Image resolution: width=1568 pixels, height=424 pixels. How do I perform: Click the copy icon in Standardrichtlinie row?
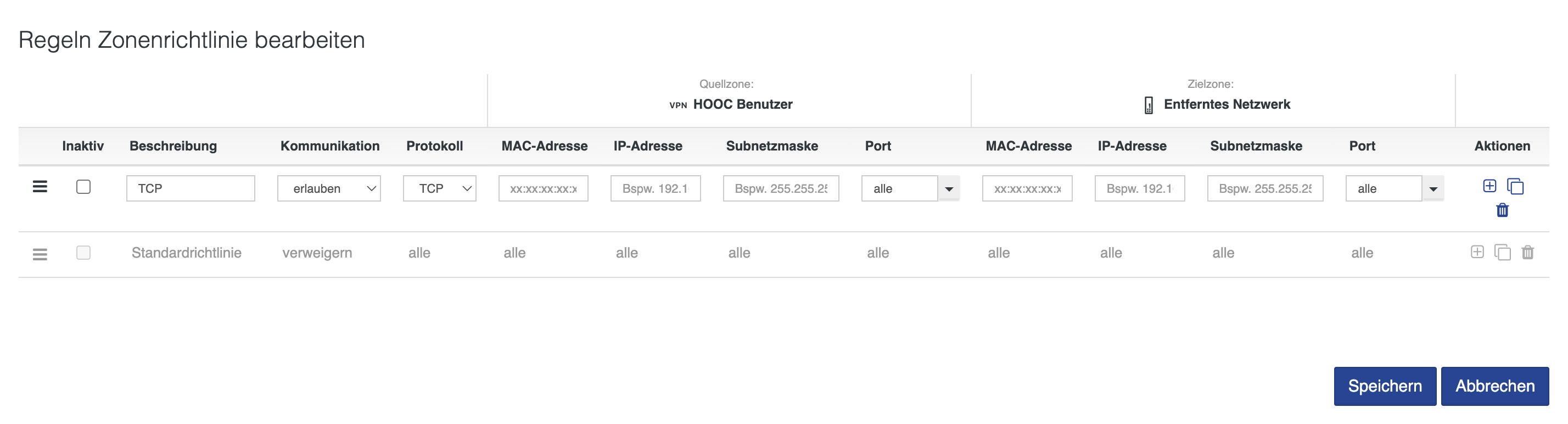coord(1502,252)
